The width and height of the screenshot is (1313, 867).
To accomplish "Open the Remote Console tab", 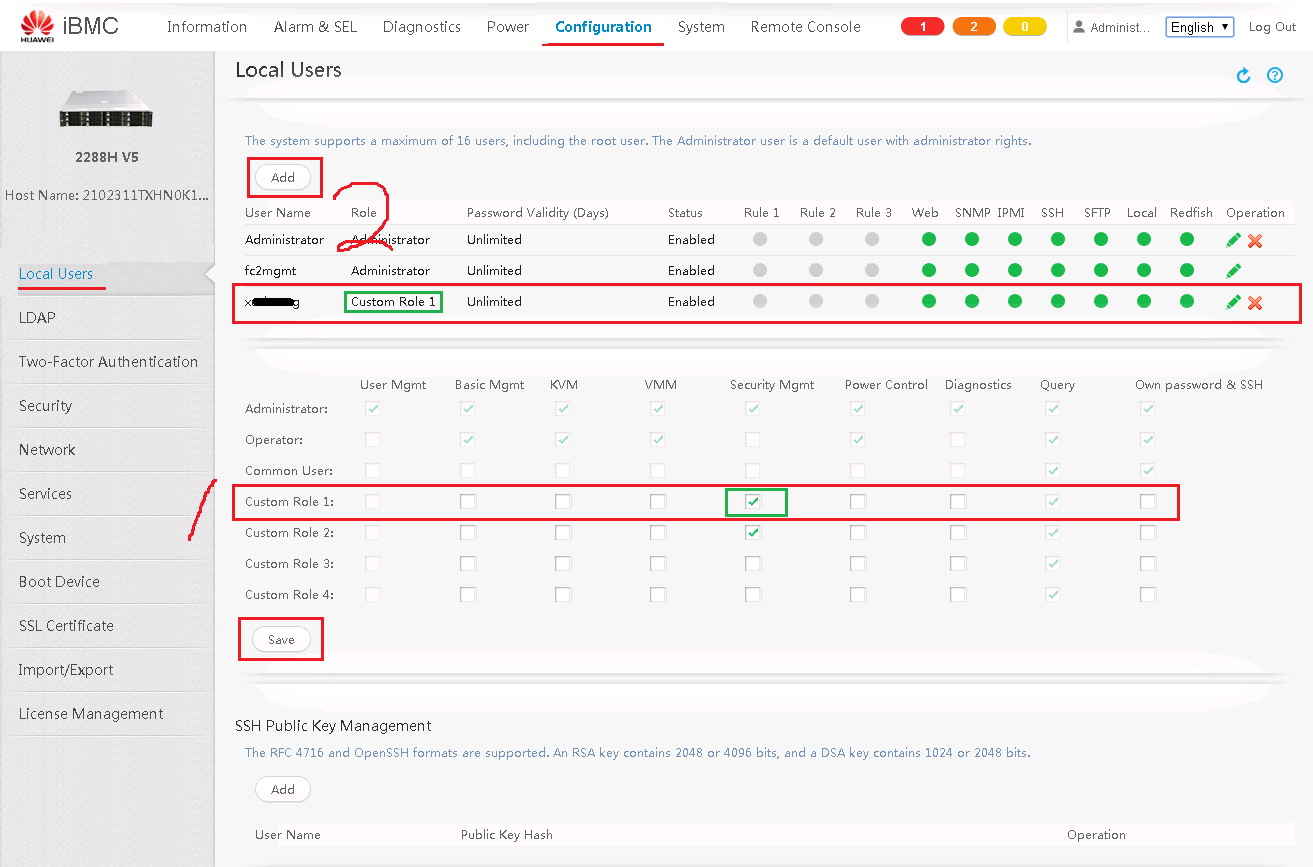I will pos(806,27).
